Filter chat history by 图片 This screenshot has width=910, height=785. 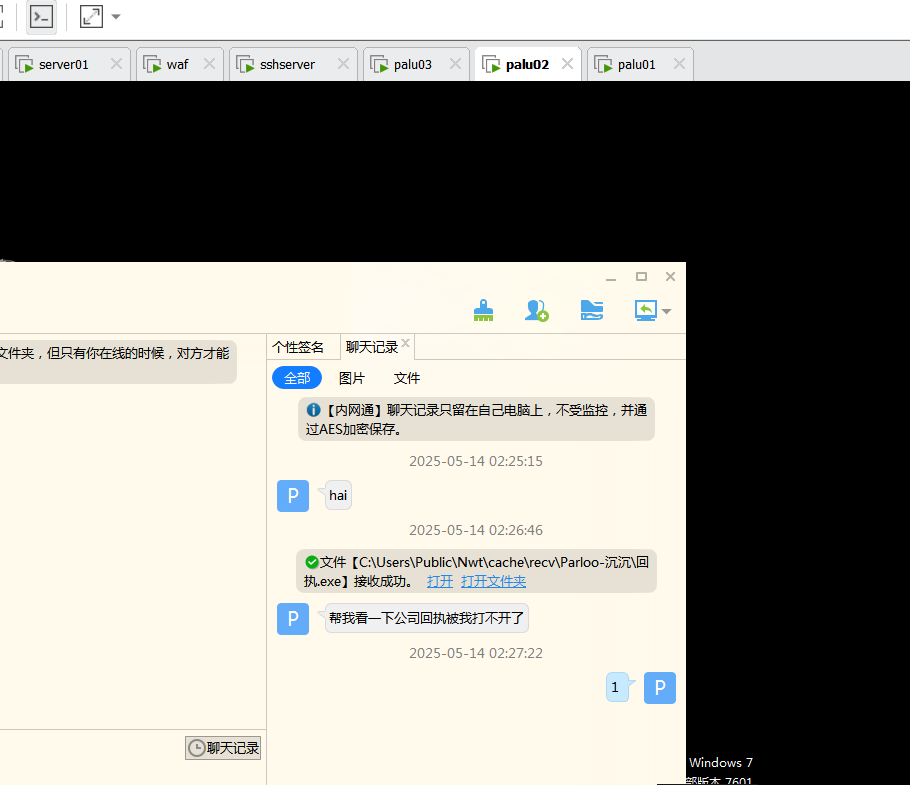[x=352, y=378]
